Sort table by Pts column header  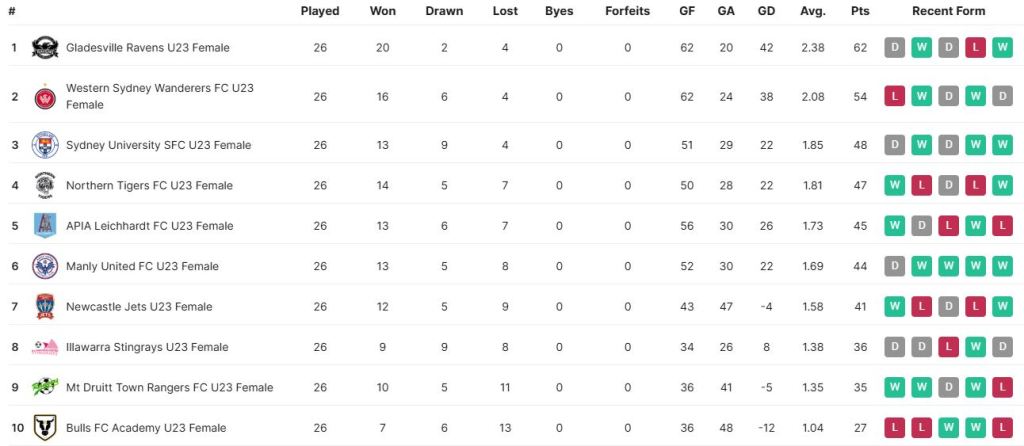860,11
